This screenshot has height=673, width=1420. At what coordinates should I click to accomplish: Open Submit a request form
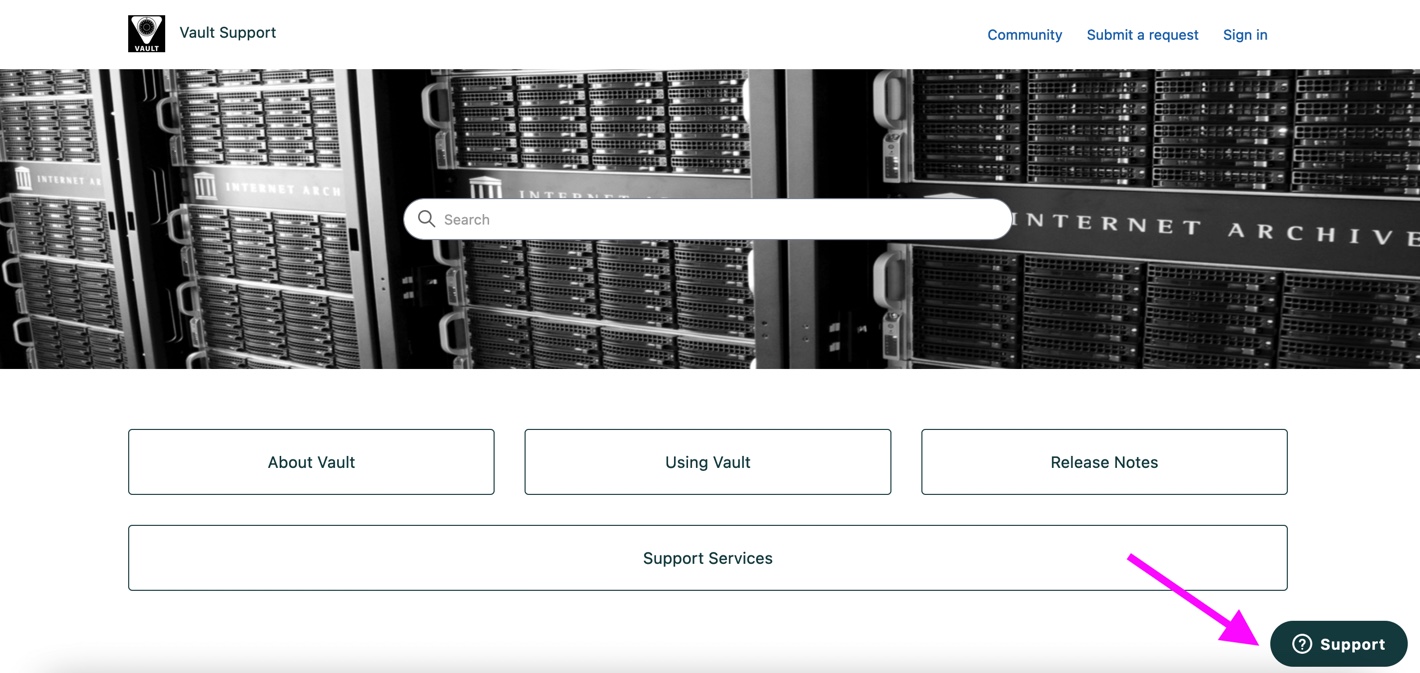[x=1142, y=35]
